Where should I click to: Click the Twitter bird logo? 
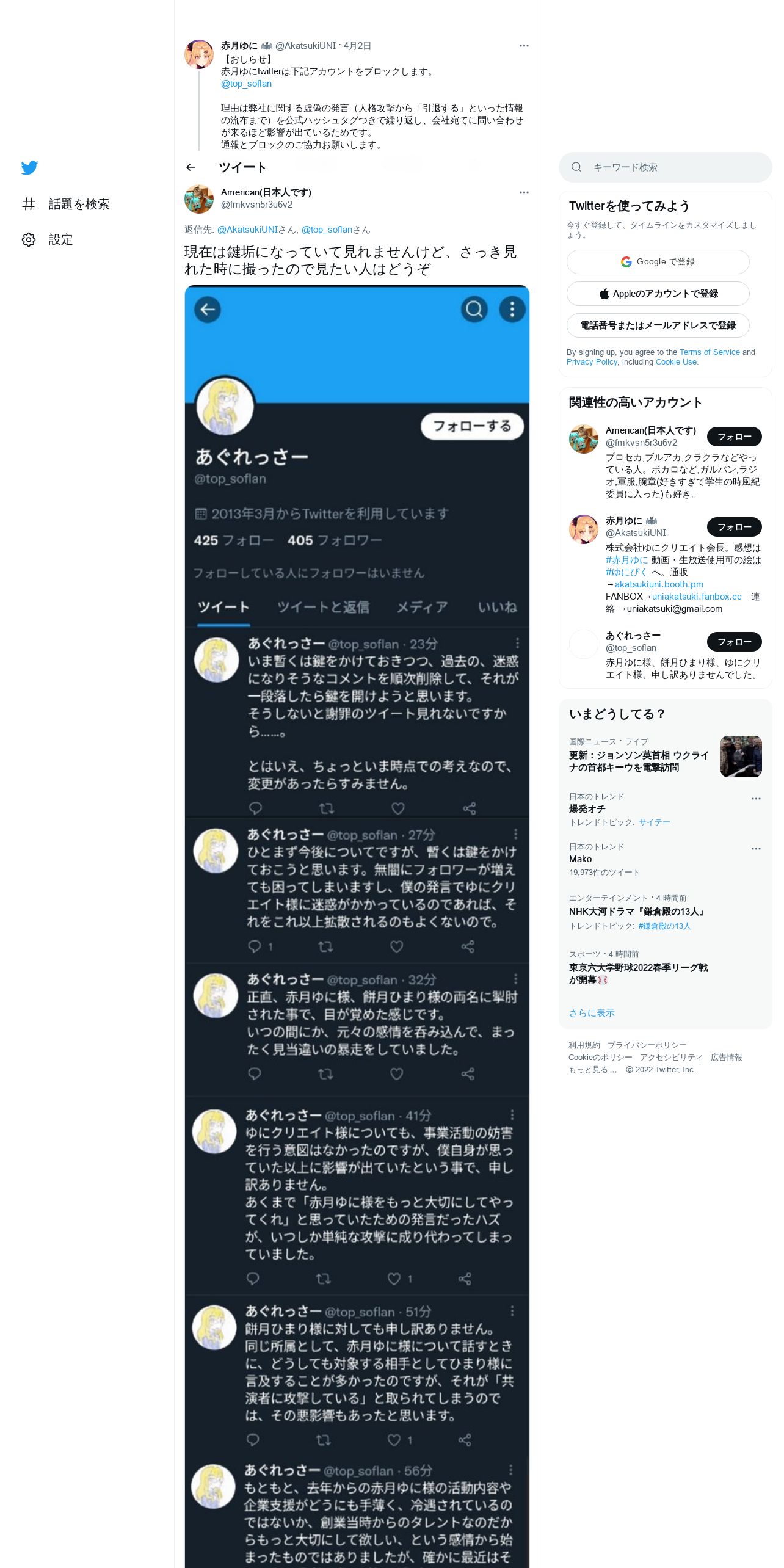coord(29,167)
